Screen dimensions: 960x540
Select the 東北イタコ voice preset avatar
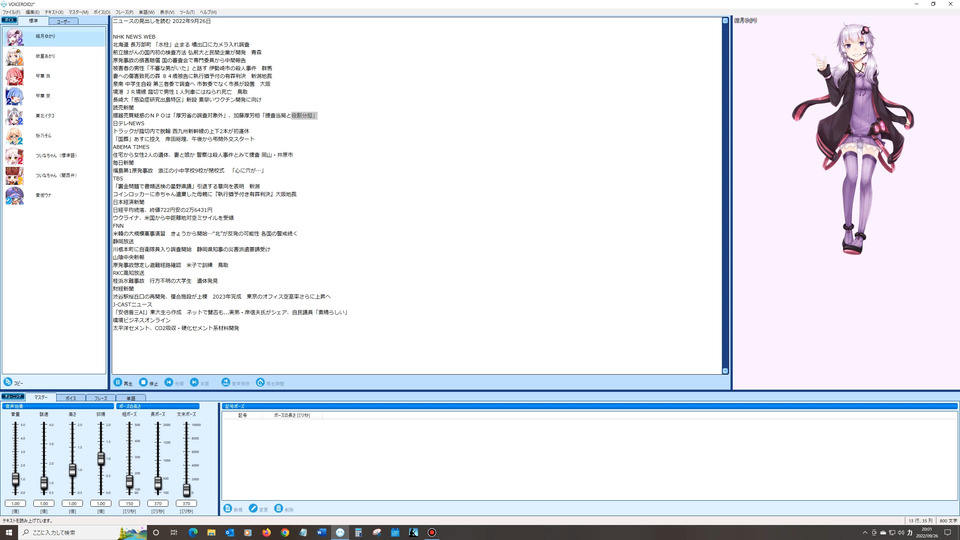[x=14, y=116]
